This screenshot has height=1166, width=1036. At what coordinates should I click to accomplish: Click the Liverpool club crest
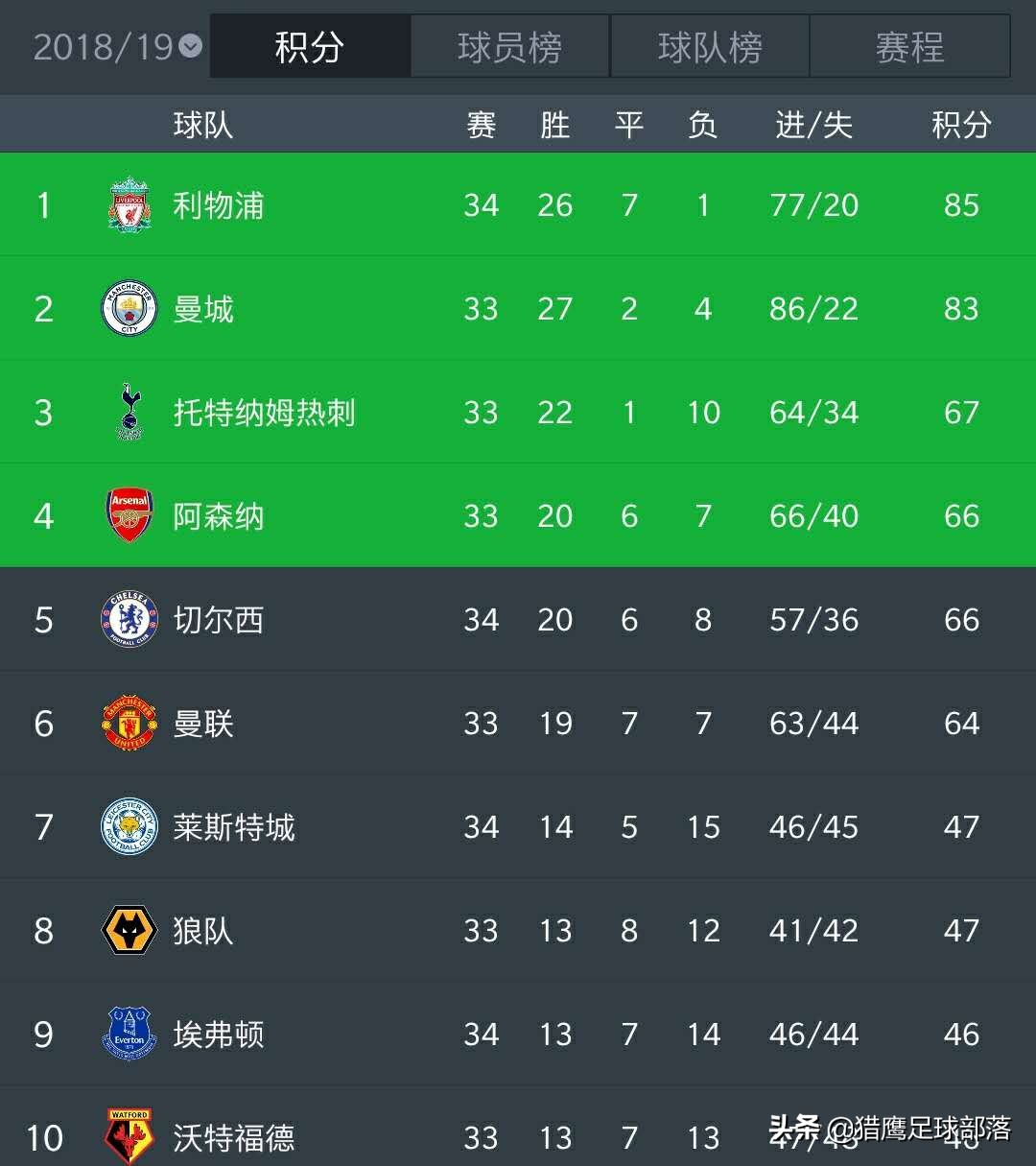(x=129, y=204)
